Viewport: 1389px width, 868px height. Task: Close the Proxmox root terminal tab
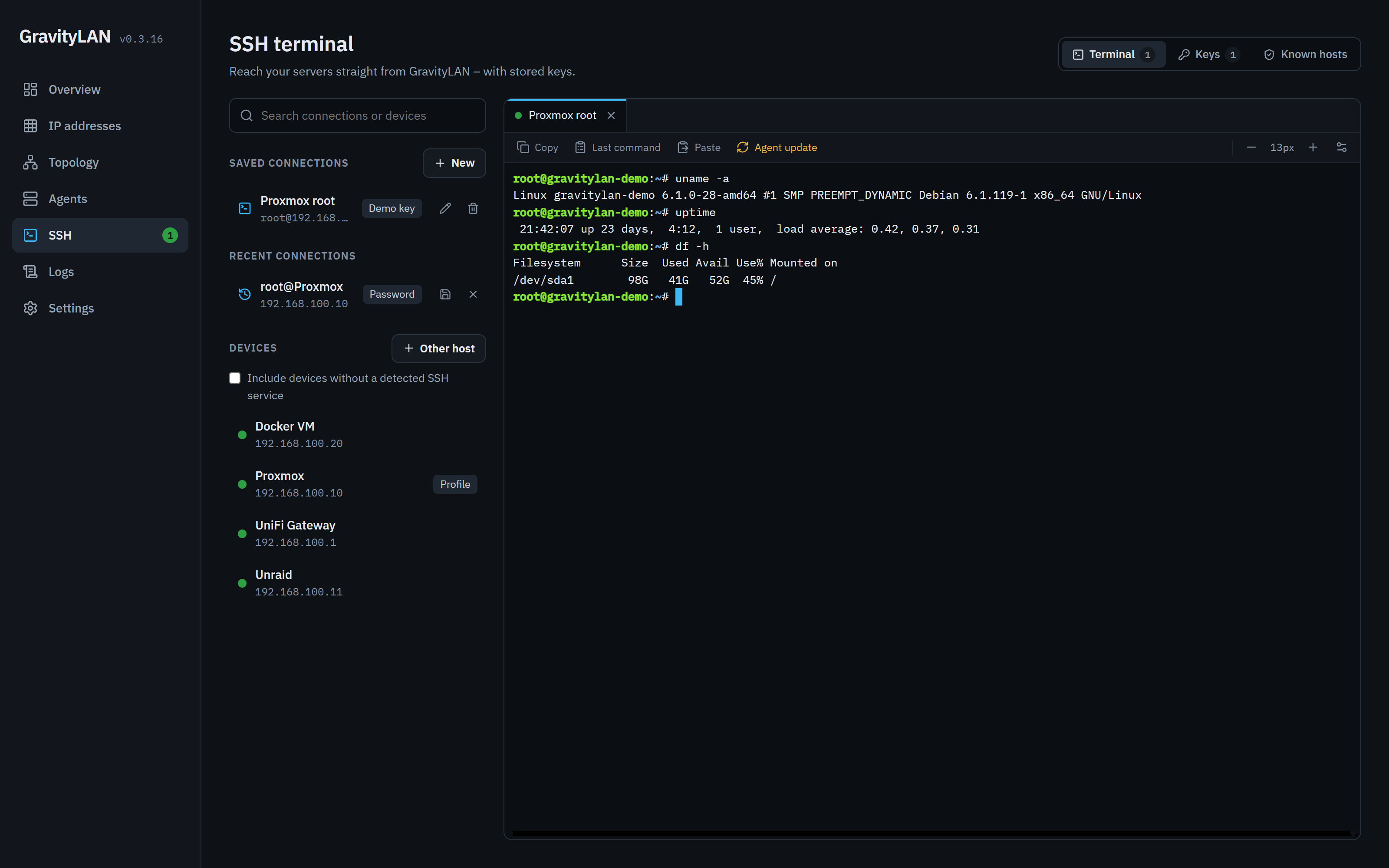point(611,115)
